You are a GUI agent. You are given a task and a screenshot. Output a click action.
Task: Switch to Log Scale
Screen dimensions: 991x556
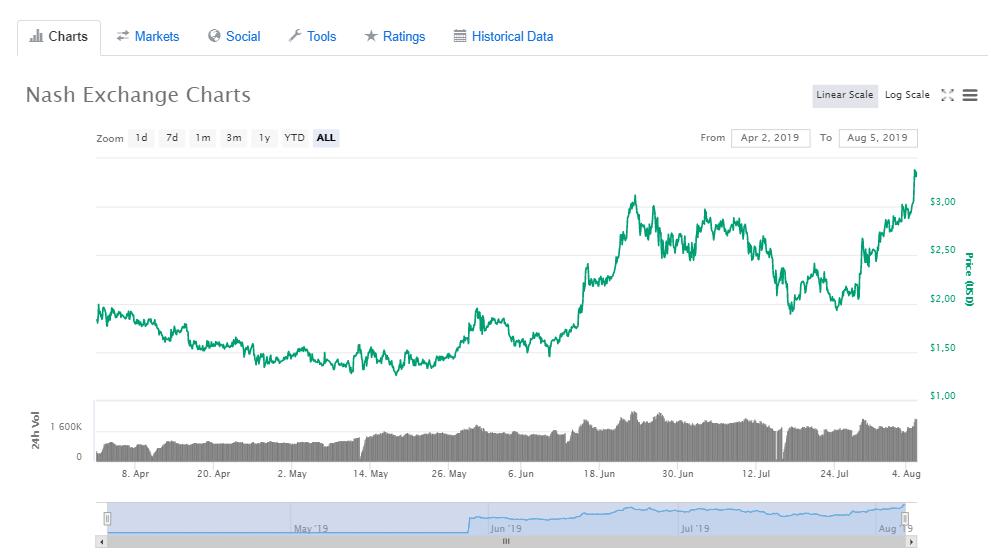(907, 95)
